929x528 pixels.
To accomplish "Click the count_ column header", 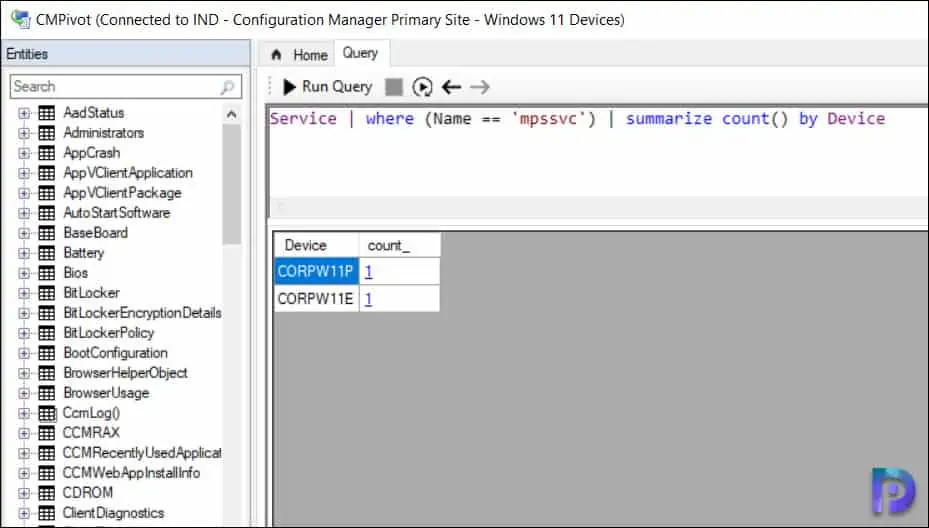I will [x=399, y=245].
